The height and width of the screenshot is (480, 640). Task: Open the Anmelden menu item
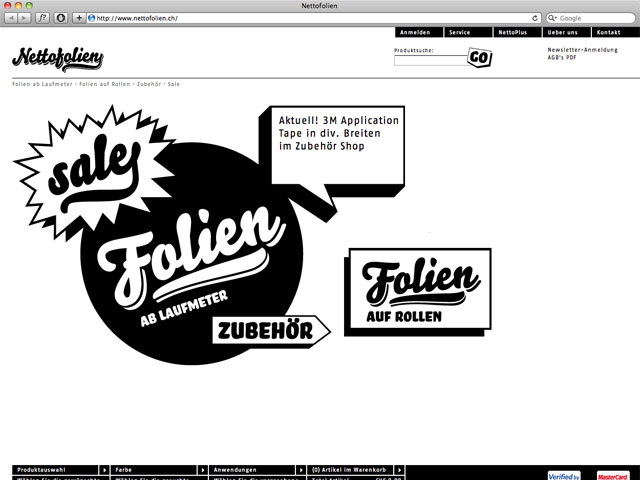(419, 32)
